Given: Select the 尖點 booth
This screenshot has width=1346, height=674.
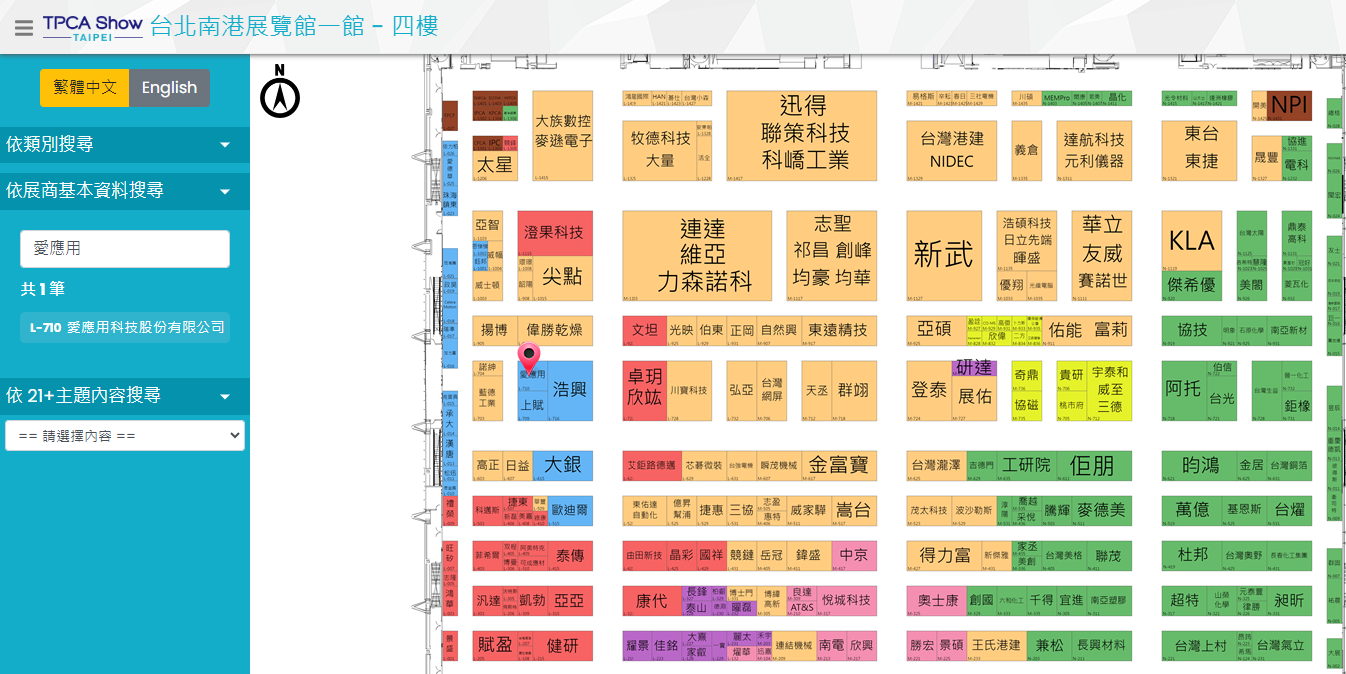Looking at the screenshot, I should pos(564,277).
